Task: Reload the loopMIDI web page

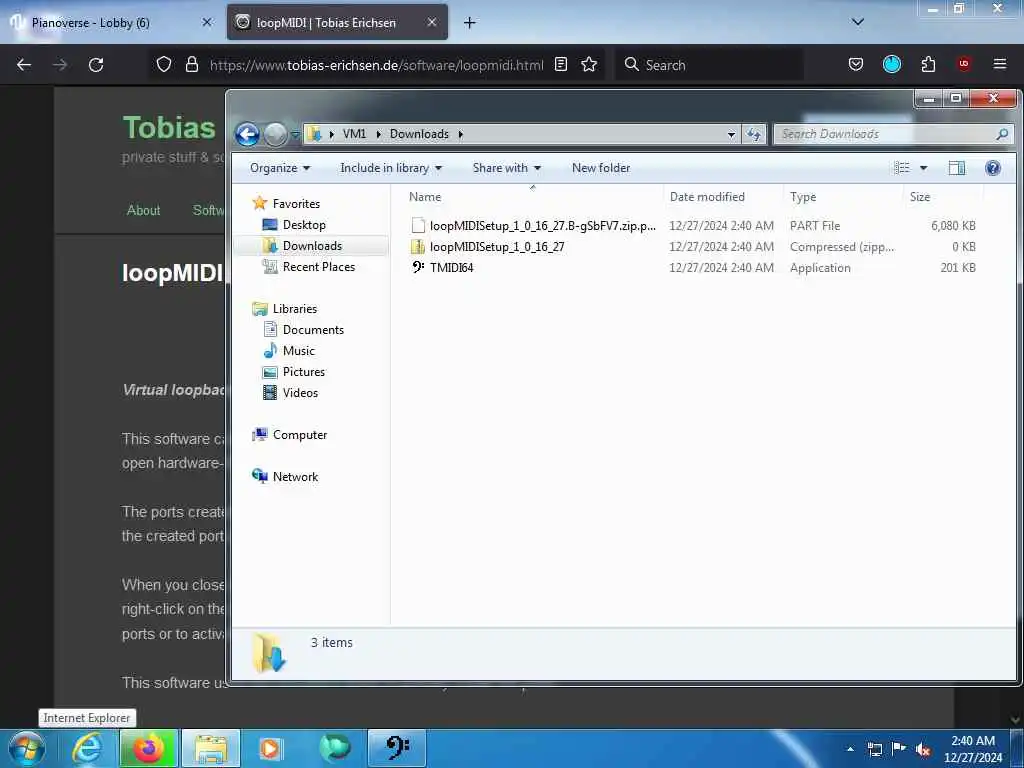Action: [x=96, y=65]
